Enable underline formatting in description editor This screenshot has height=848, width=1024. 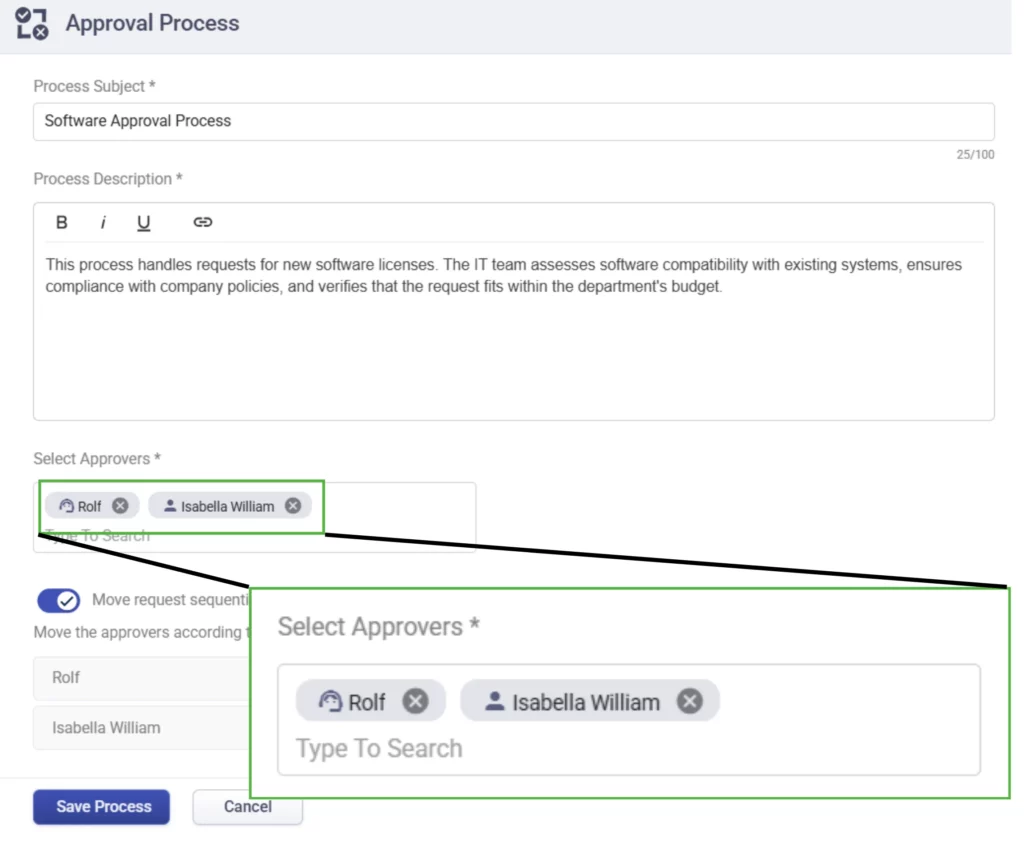point(144,222)
